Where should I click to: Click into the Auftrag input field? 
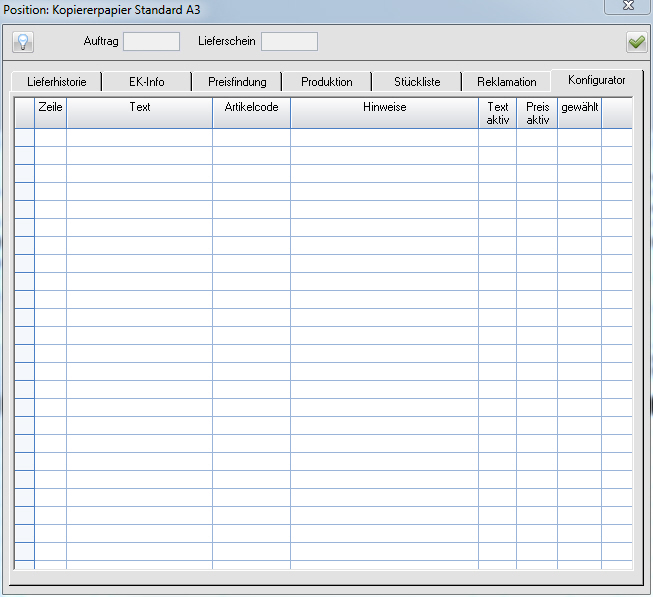[151, 42]
